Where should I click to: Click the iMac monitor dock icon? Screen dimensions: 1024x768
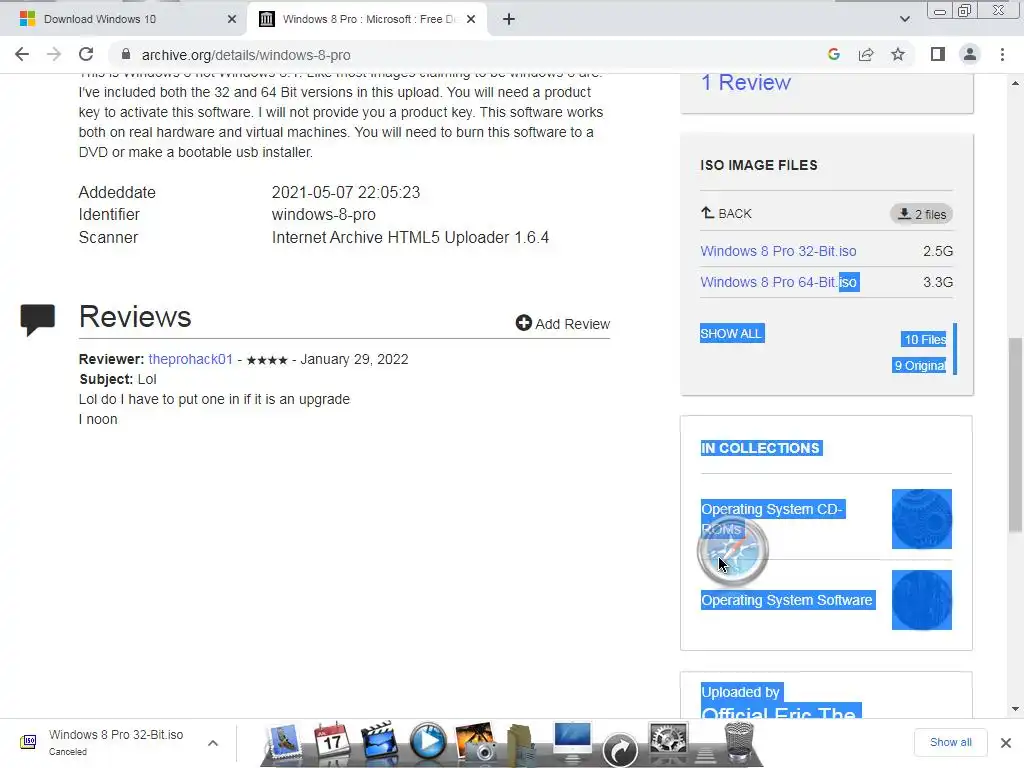point(572,742)
